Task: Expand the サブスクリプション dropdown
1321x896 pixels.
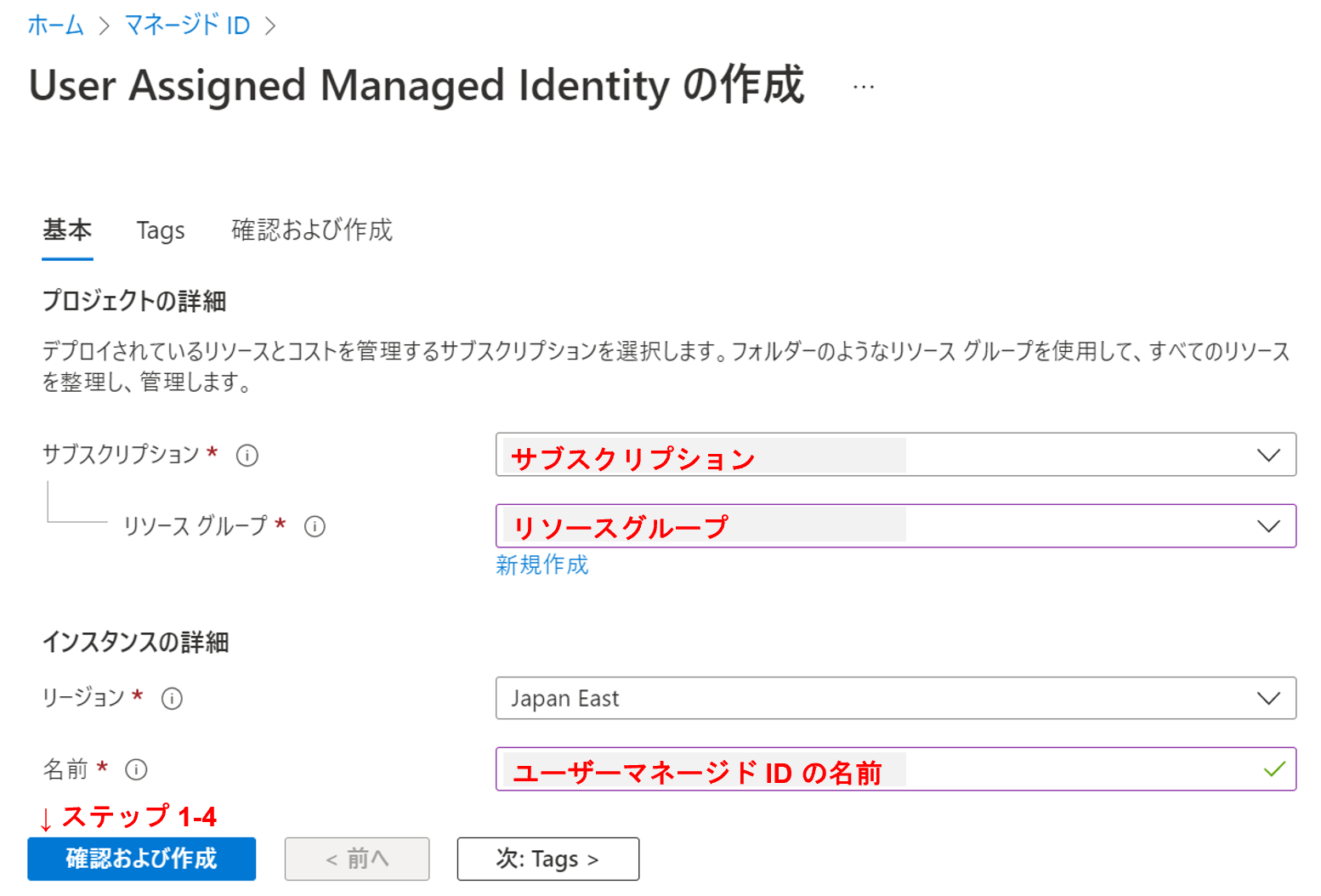Action: tap(1269, 455)
